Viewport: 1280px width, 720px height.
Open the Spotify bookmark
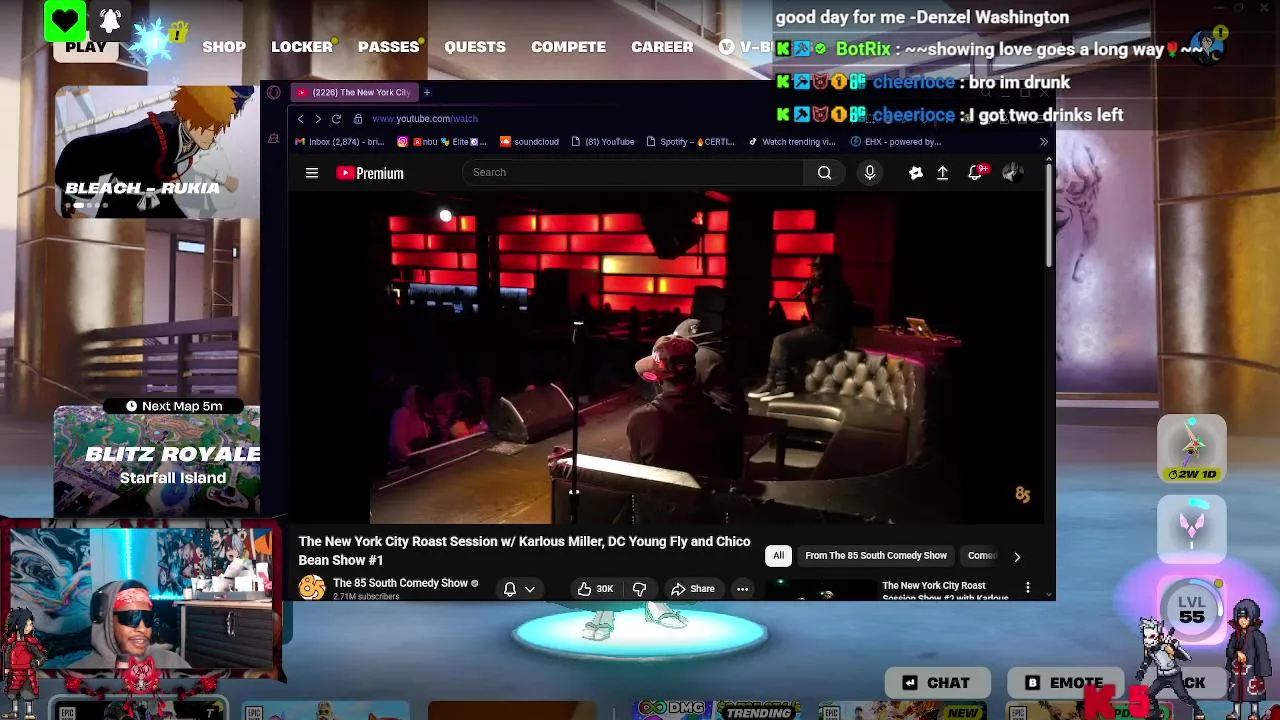point(691,141)
